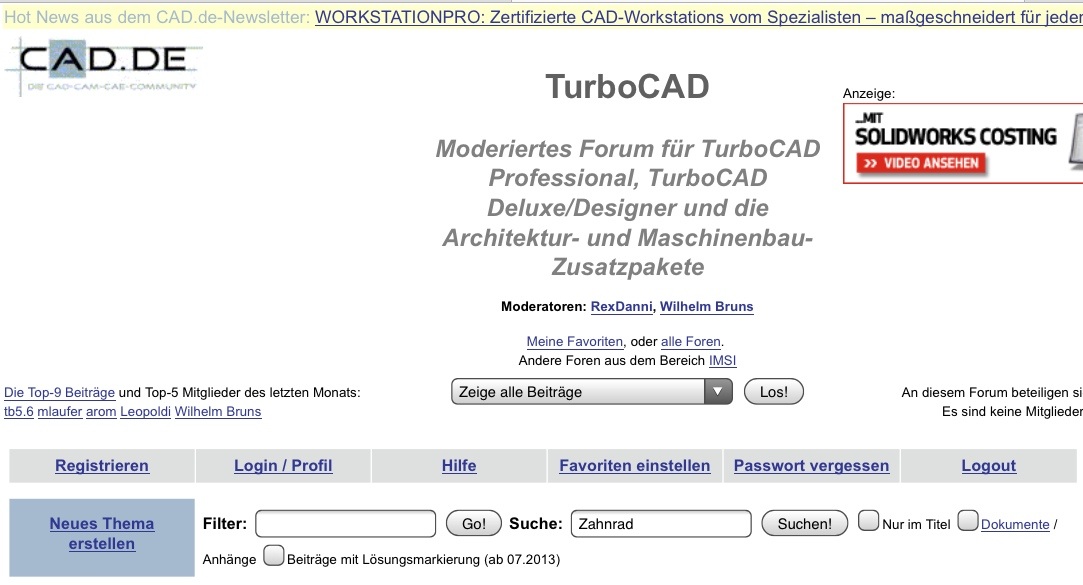Viewport: 1083px width, 585px height.
Task: Toggle the Dokumente / Anhänge checkbox
Action: 968,520
